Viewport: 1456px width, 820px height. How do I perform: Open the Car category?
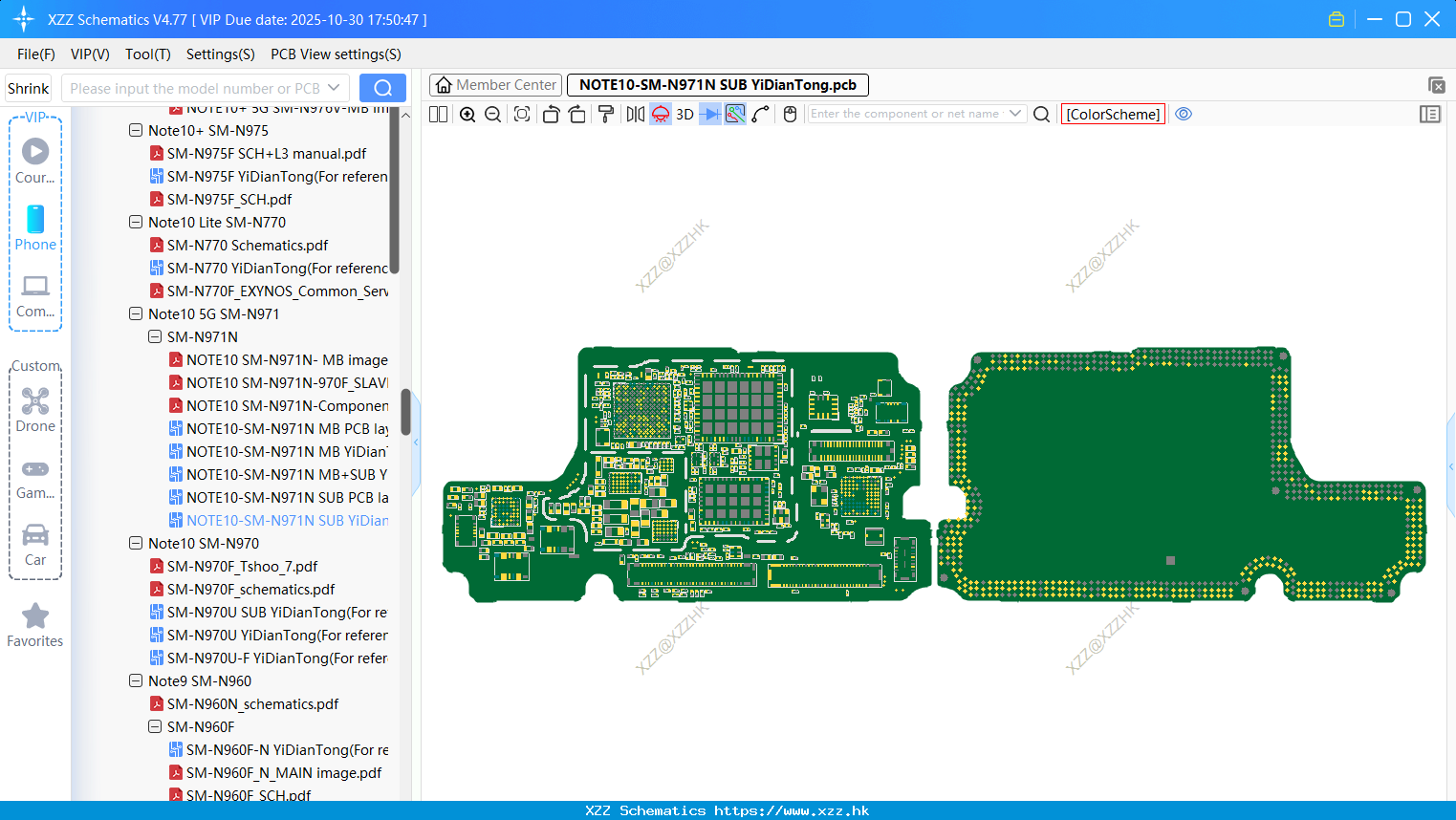tap(35, 545)
